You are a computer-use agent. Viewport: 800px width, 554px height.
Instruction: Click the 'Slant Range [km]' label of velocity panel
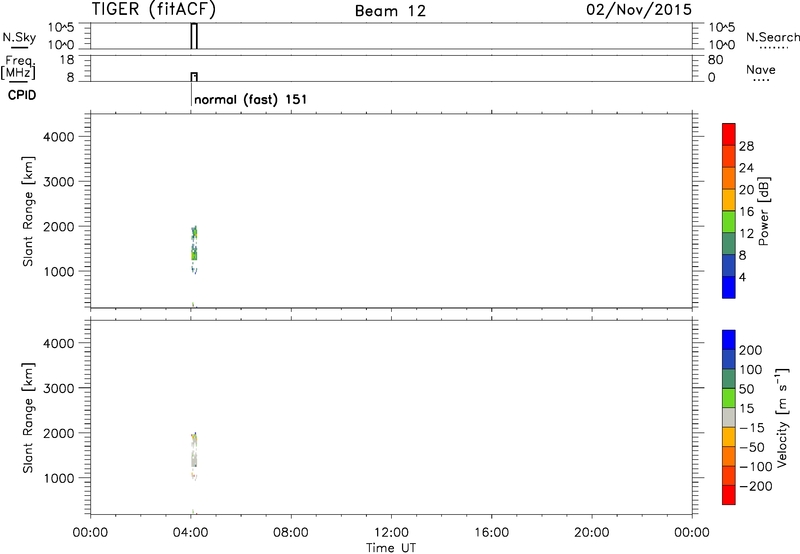point(28,418)
